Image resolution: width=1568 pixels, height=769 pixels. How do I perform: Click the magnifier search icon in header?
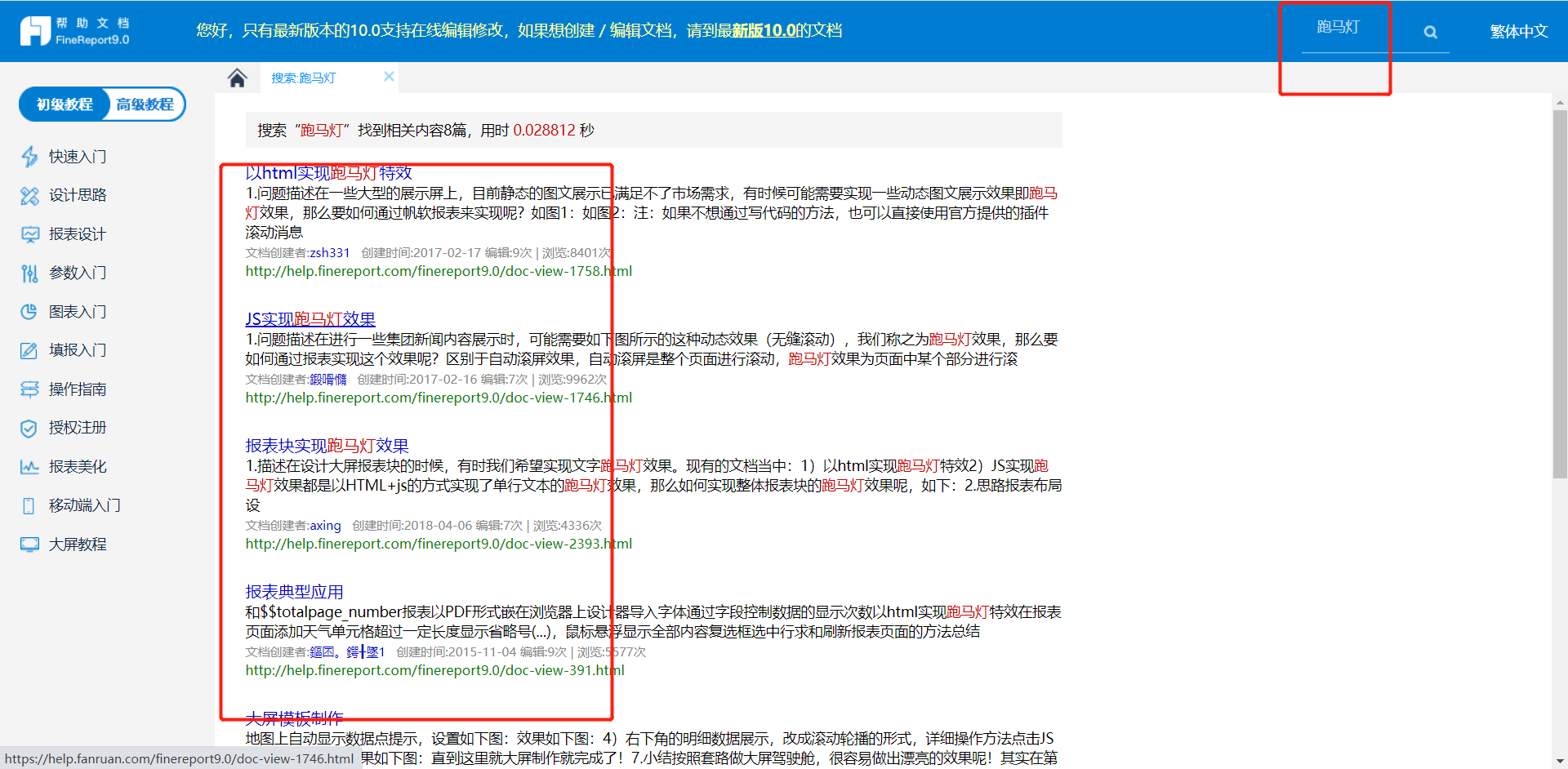1430,32
